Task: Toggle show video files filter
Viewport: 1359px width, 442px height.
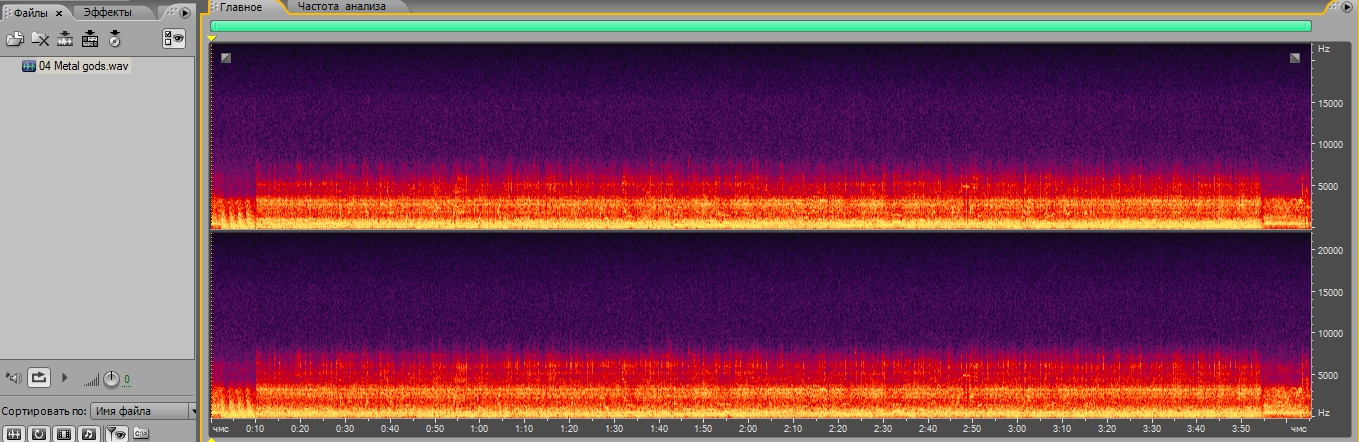Action: [64, 434]
